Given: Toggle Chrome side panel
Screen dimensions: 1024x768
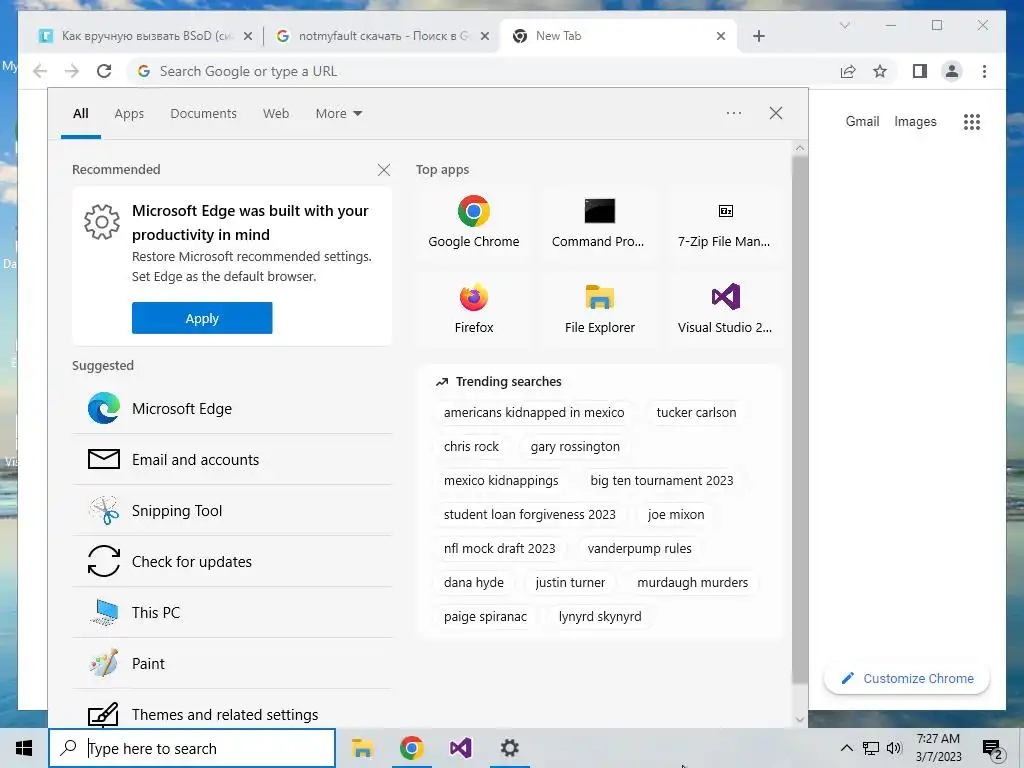Looking at the screenshot, I should 920,71.
